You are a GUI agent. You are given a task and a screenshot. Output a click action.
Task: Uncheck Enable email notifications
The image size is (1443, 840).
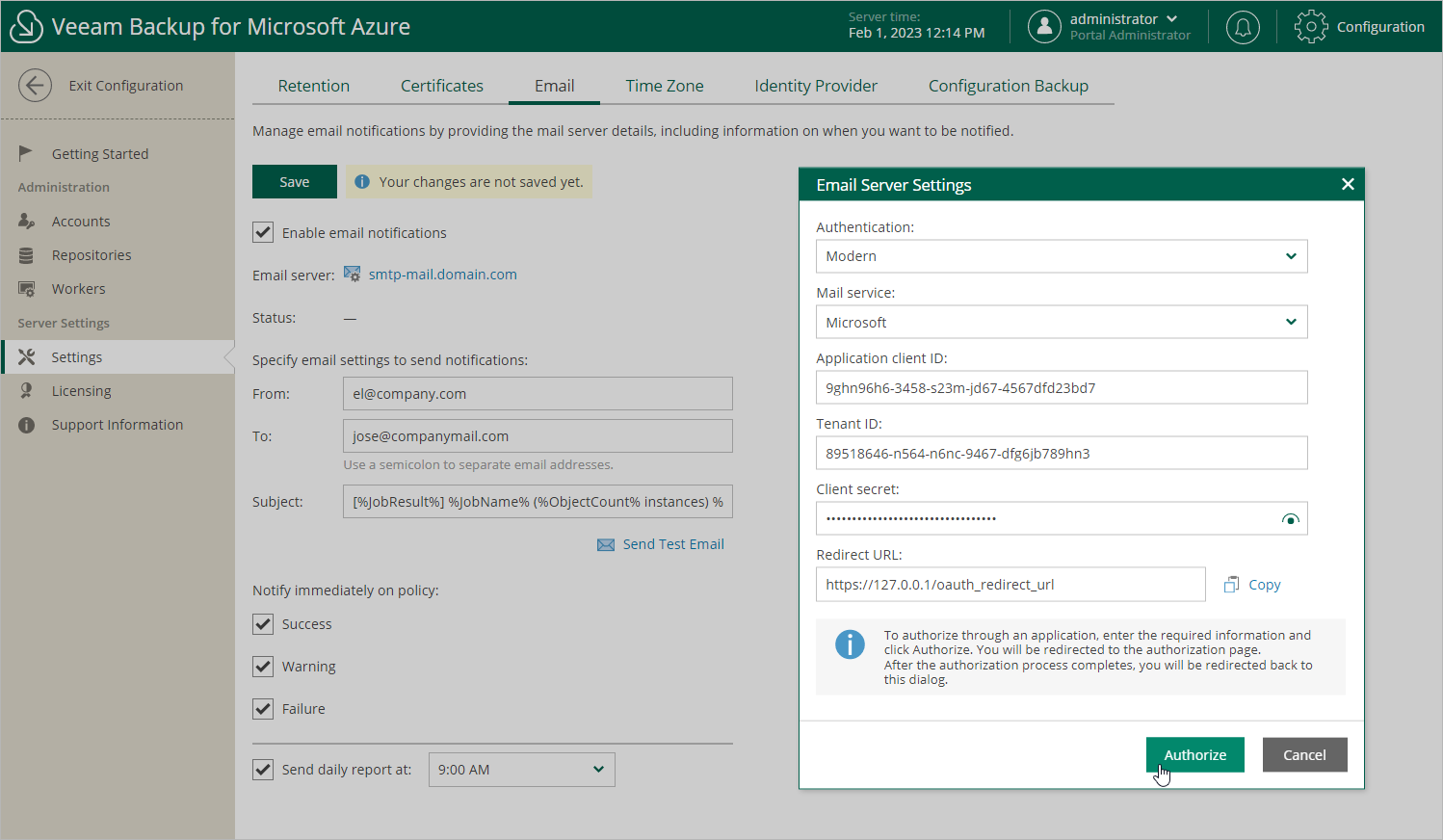pos(263,233)
